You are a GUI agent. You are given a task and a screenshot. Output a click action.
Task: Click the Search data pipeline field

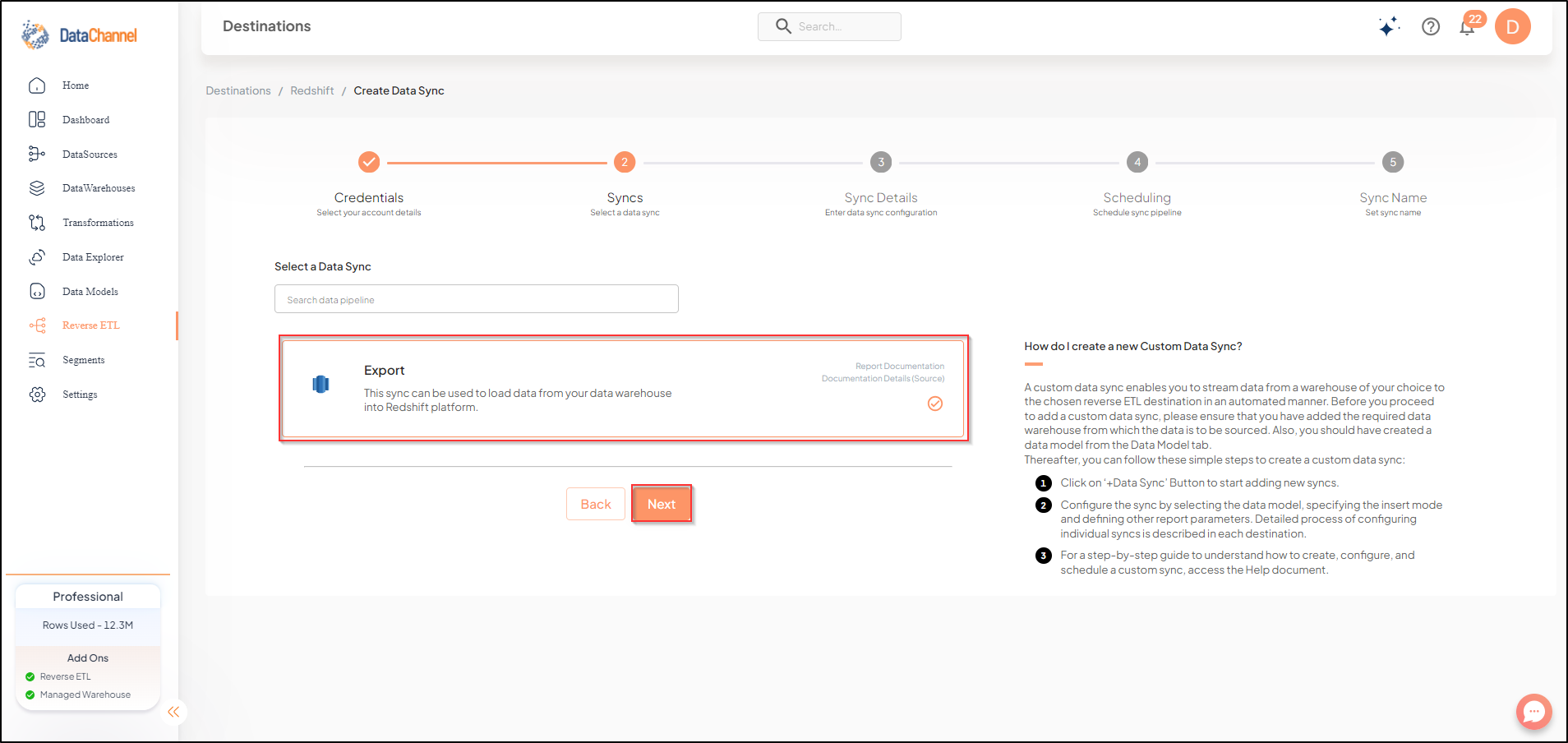coord(477,299)
